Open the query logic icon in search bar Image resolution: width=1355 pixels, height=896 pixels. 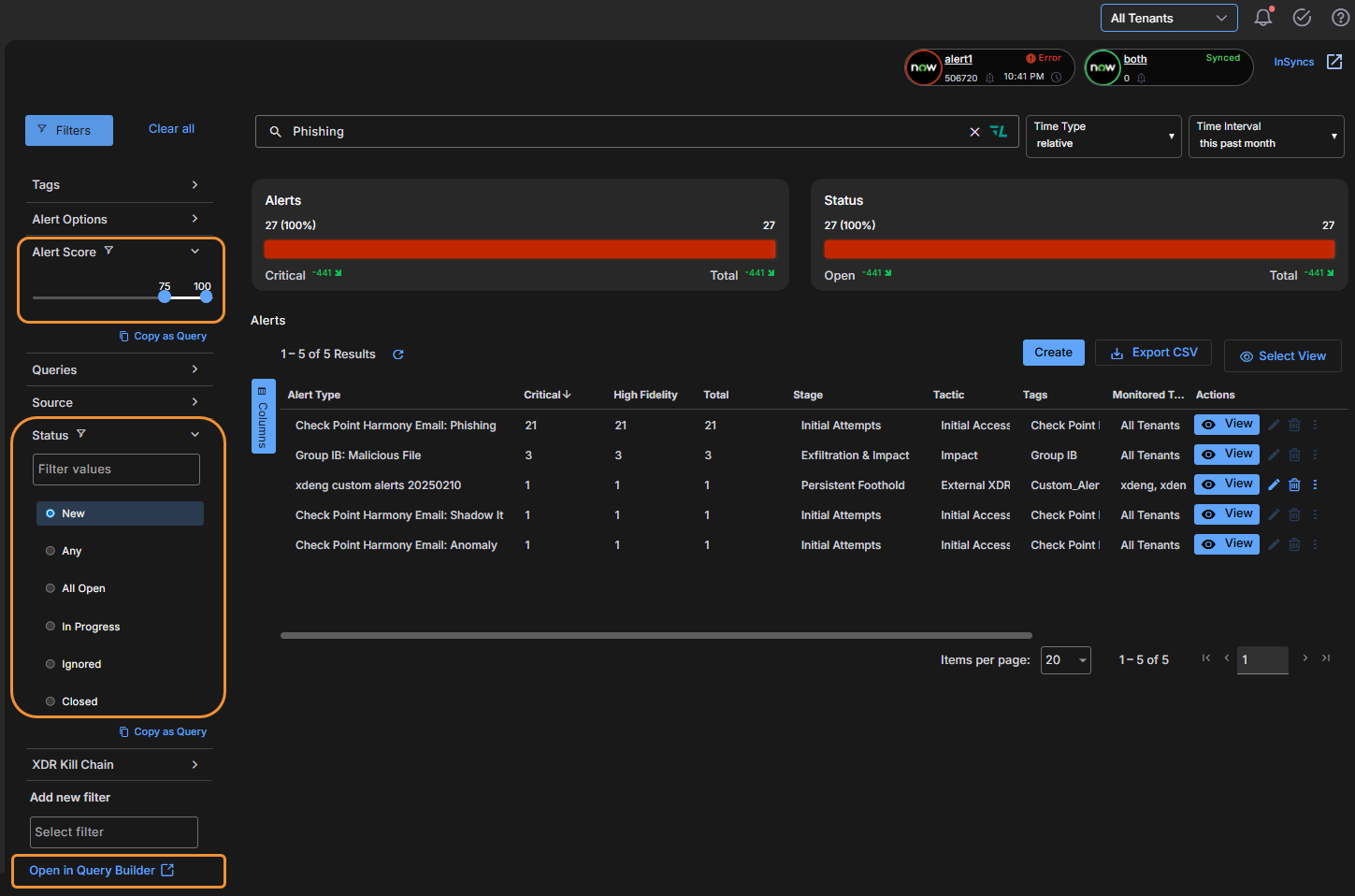(x=999, y=131)
